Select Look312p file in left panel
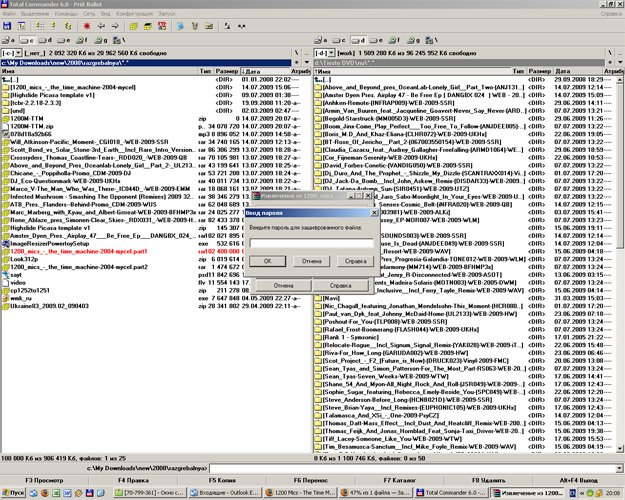This screenshot has height=500, width=625. 24,259
